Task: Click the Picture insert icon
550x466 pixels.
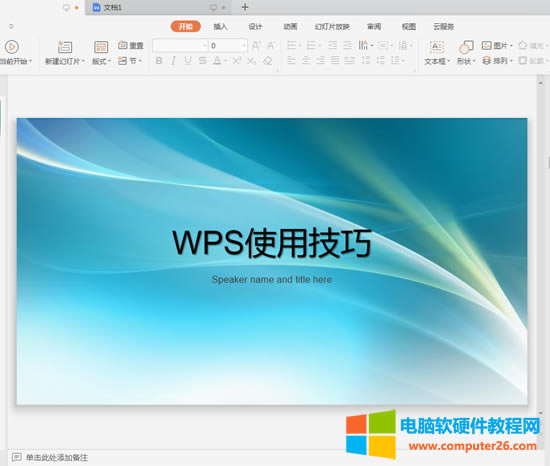Action: tap(487, 45)
